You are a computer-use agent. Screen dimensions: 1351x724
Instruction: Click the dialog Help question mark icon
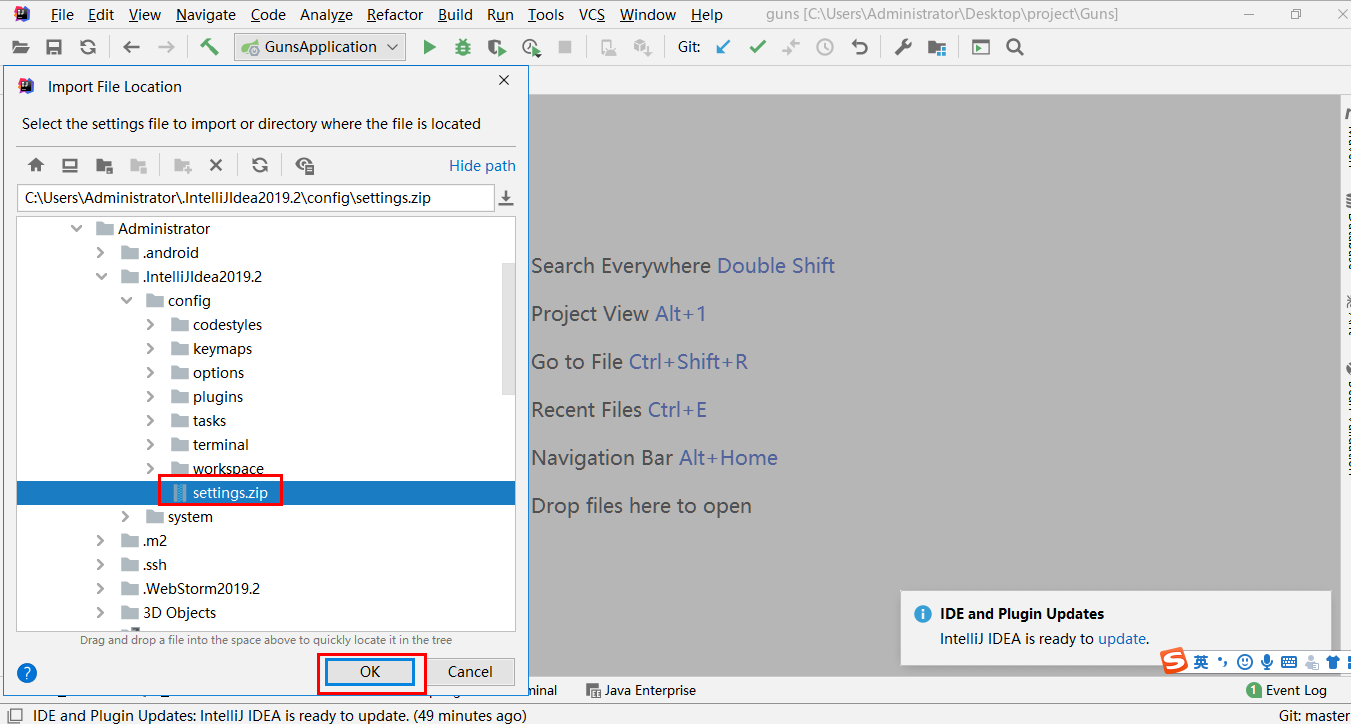pyautogui.click(x=28, y=673)
